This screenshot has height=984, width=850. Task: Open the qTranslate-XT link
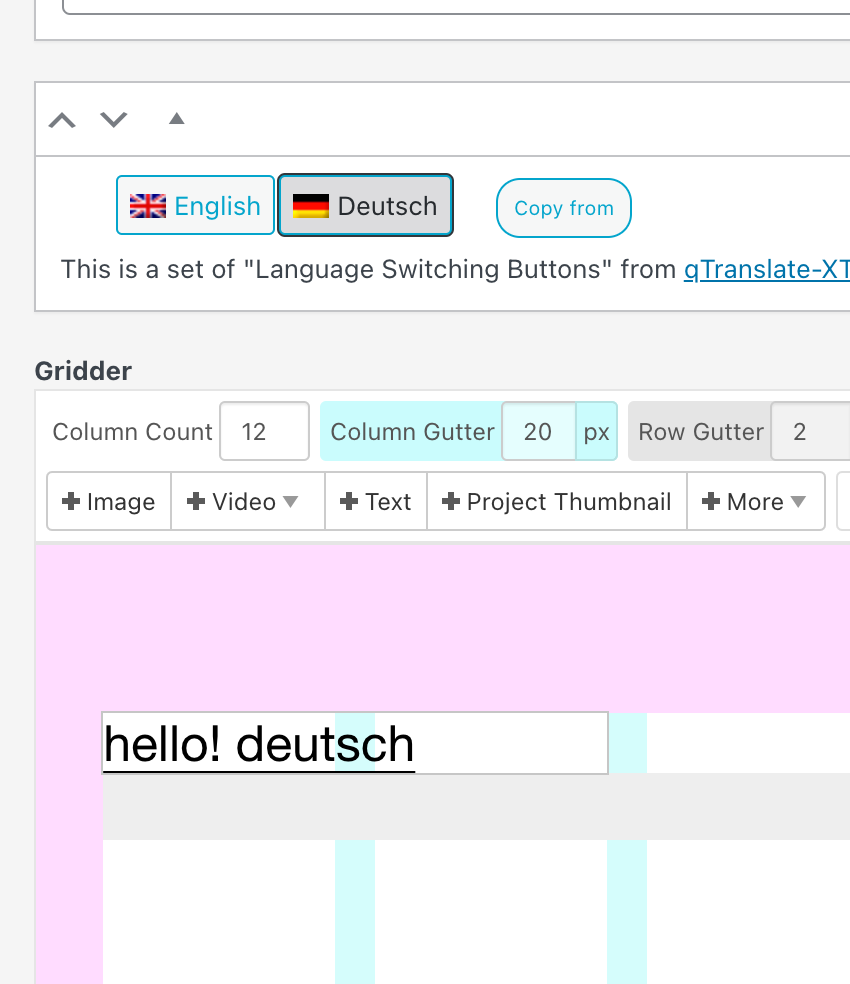[766, 269]
